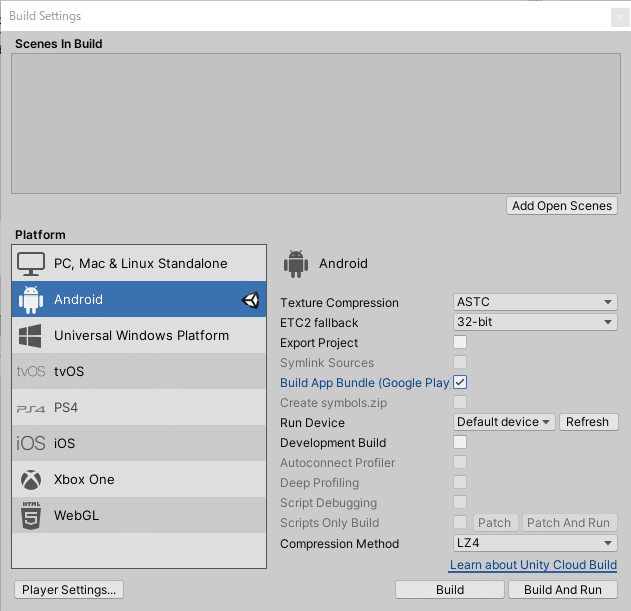Click the PS4 platform icon
631x611 pixels.
[32, 408]
